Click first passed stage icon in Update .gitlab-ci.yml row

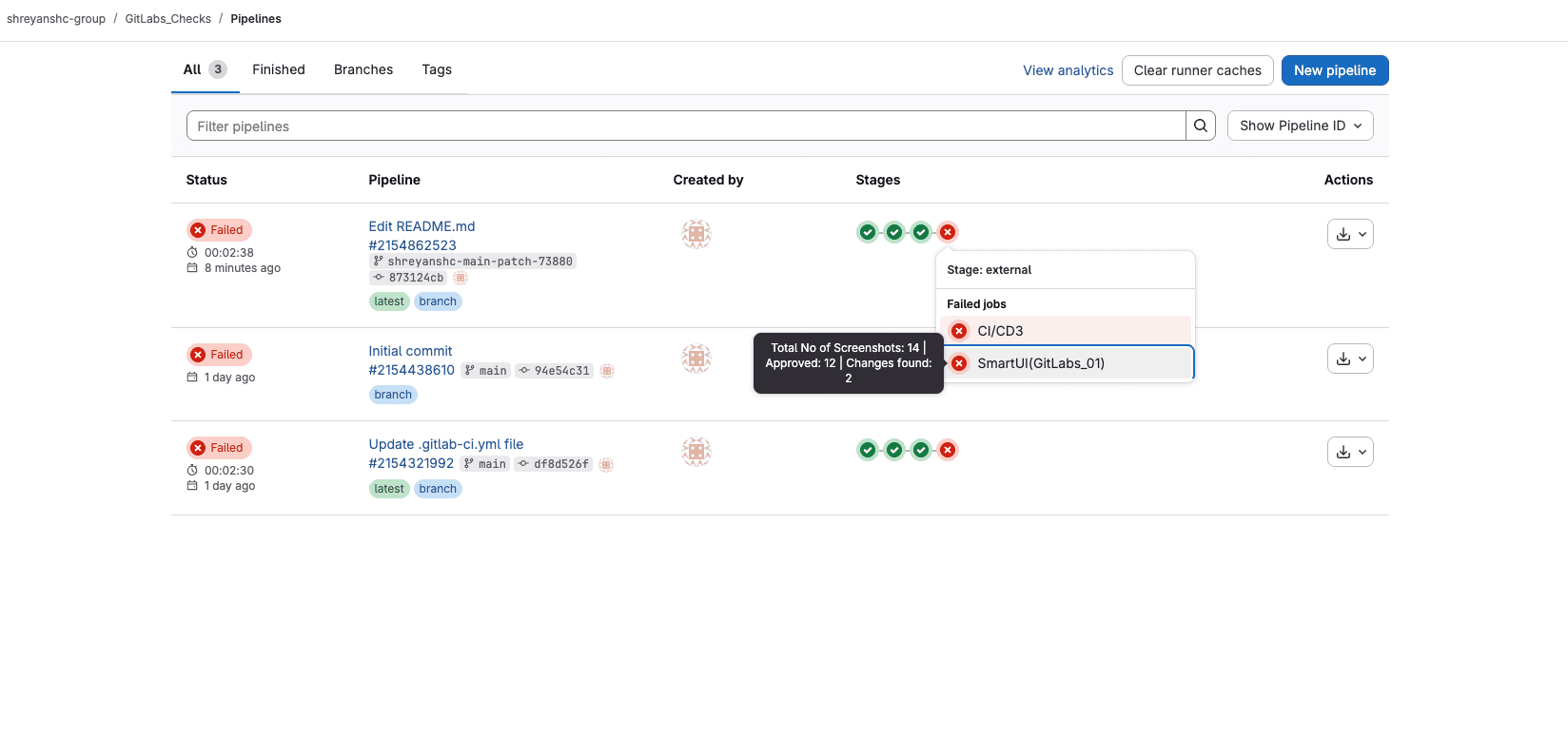pos(868,450)
